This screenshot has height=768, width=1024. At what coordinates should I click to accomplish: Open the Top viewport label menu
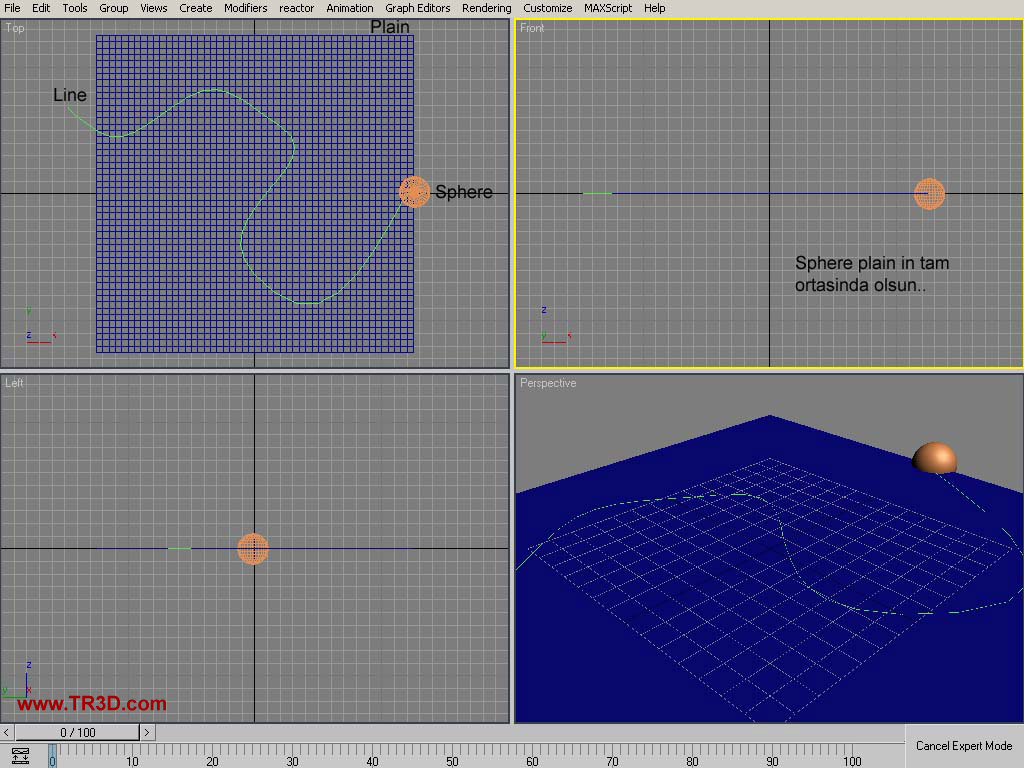click(15, 28)
